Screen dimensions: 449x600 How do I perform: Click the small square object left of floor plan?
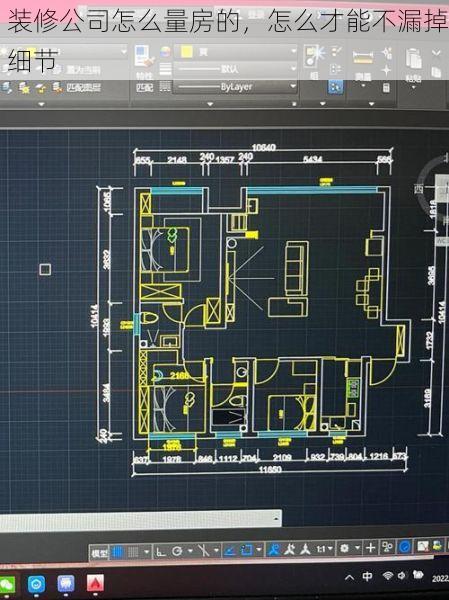[x=45, y=269]
